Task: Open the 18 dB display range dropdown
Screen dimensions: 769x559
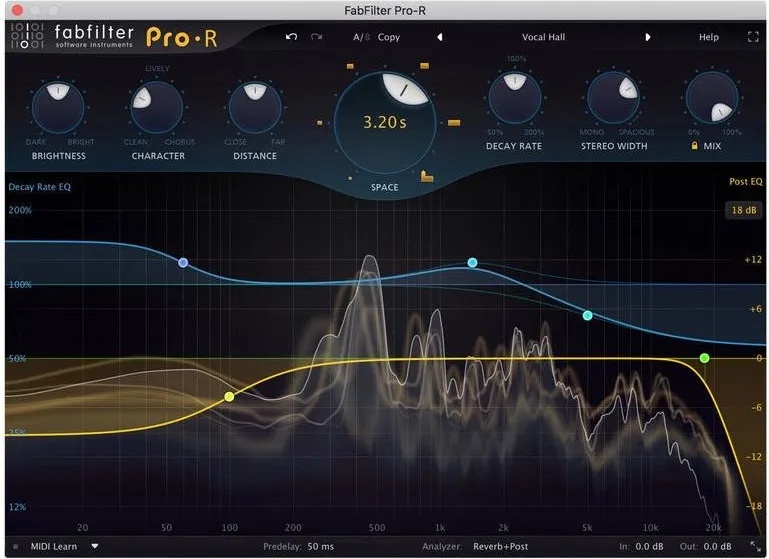Action: point(743,210)
